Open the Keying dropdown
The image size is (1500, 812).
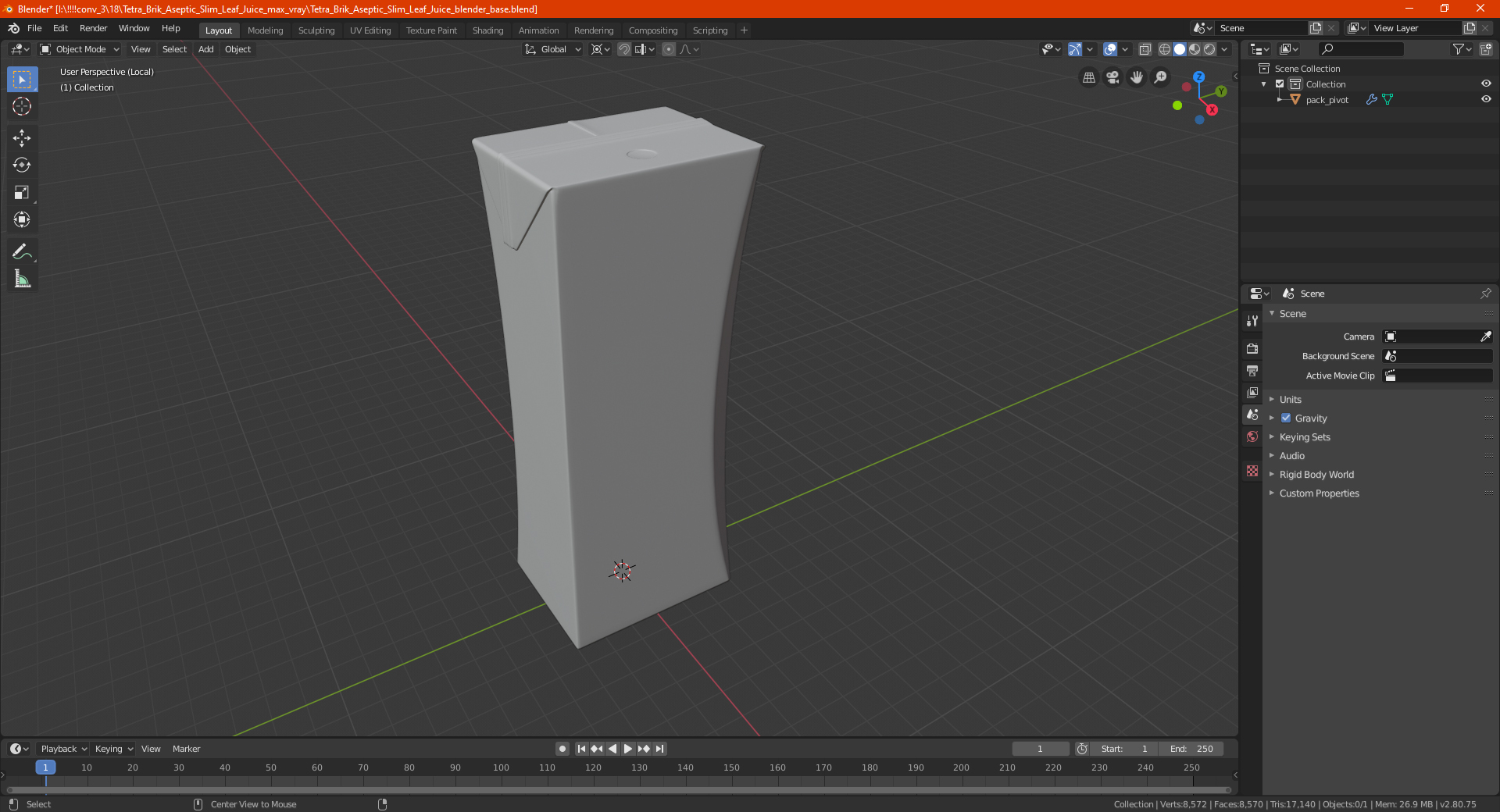click(x=114, y=749)
